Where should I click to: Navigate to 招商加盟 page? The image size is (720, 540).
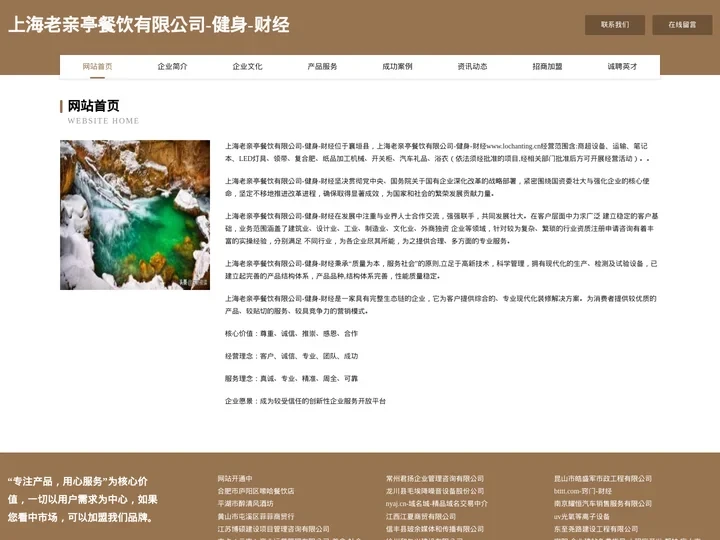[547, 67]
